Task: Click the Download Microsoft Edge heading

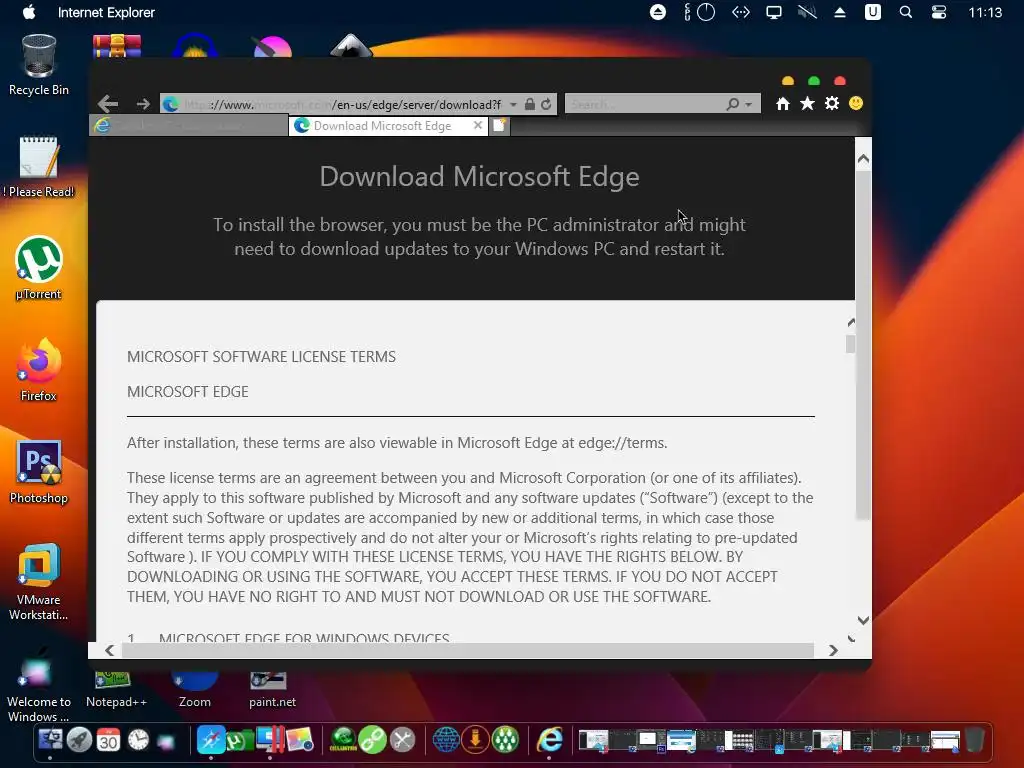Action: [479, 176]
